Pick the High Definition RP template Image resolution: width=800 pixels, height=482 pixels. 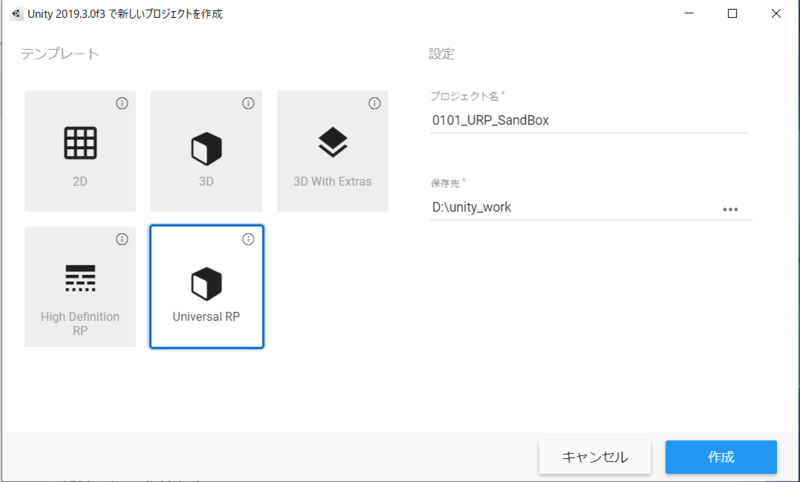(x=80, y=287)
